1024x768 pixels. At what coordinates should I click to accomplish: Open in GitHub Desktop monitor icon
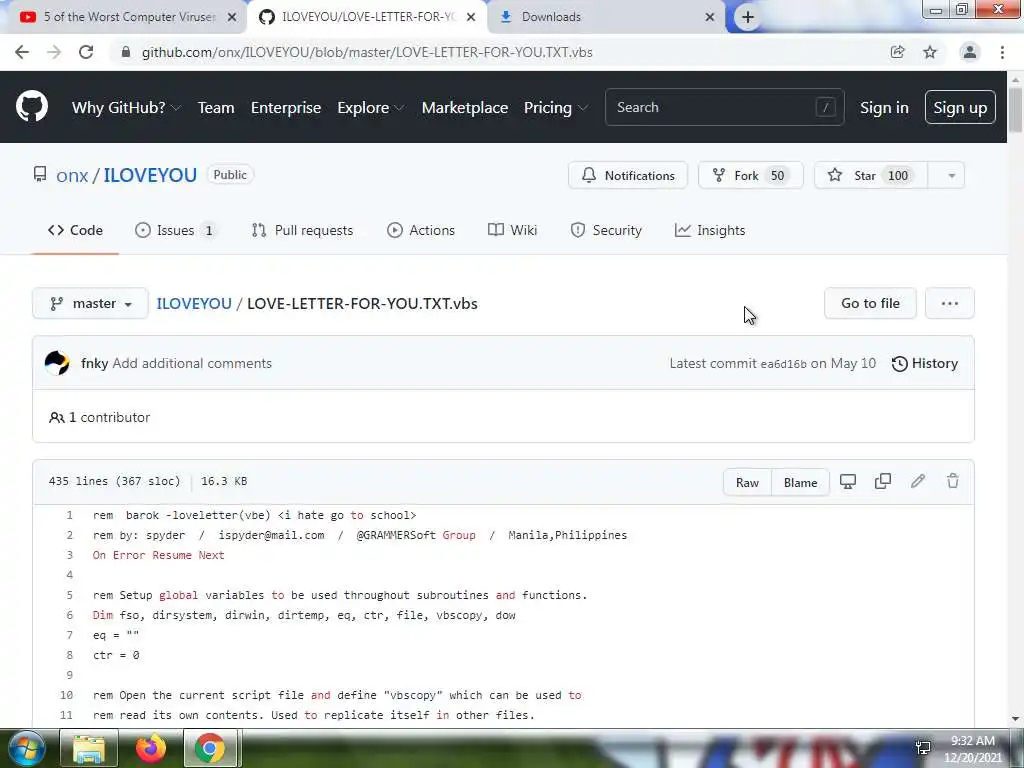pyautogui.click(x=848, y=482)
